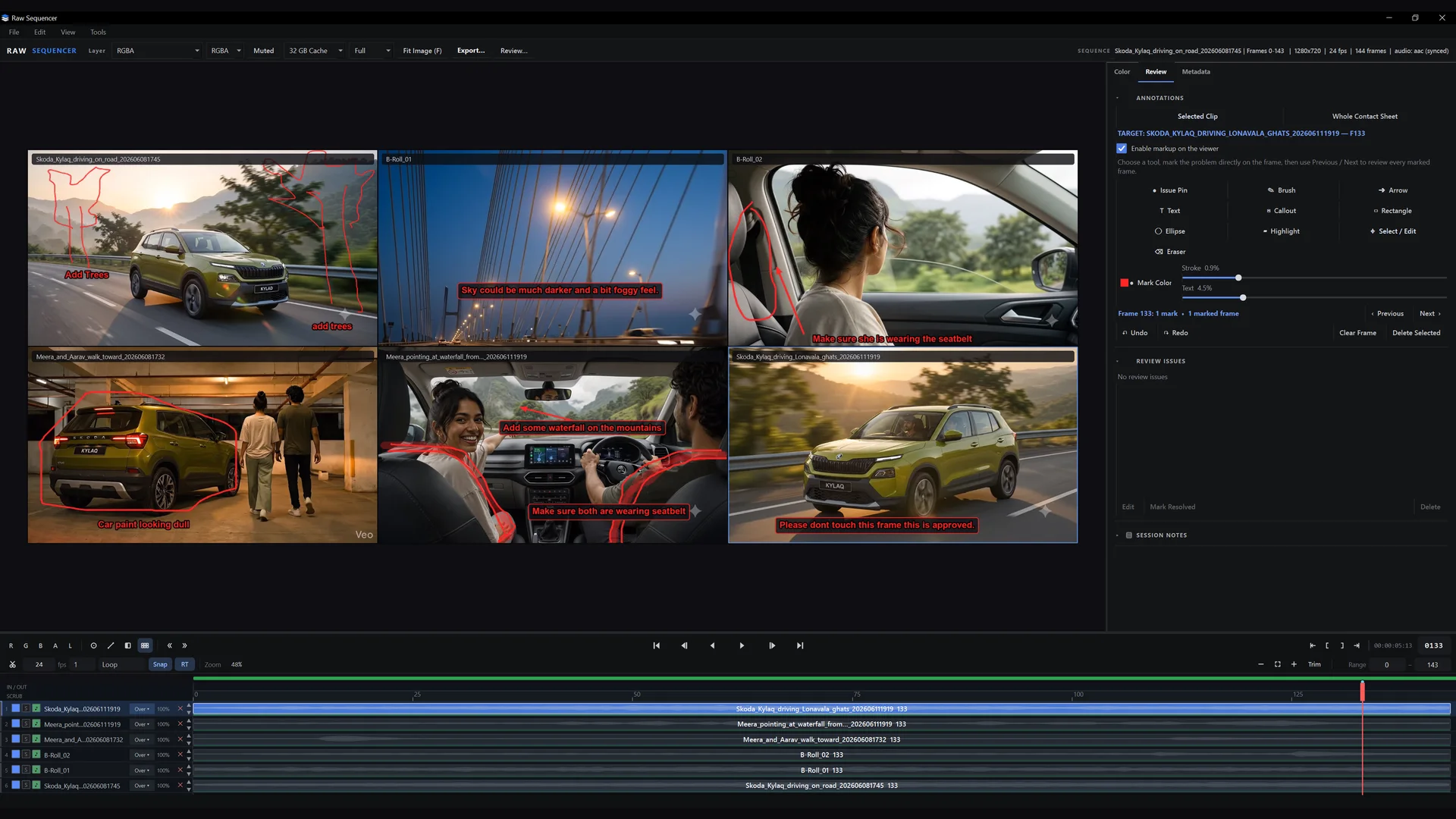The width and height of the screenshot is (1456, 819).
Task: Open the Edit menu
Action: [39, 32]
